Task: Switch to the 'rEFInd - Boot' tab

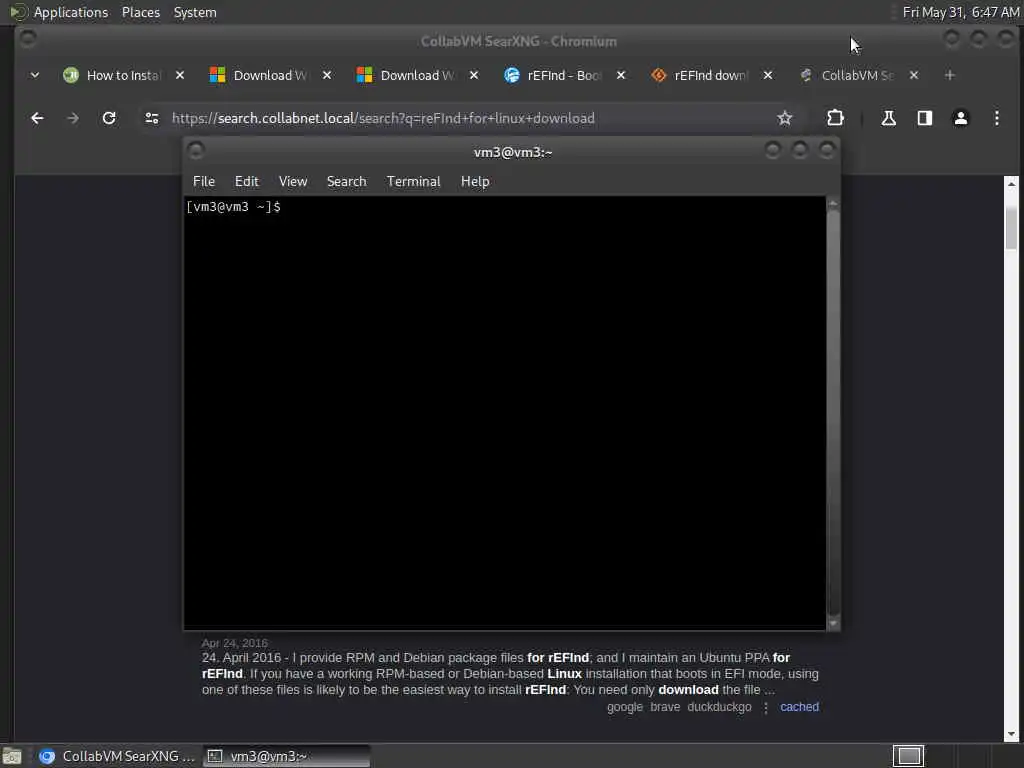Action: pos(564,75)
